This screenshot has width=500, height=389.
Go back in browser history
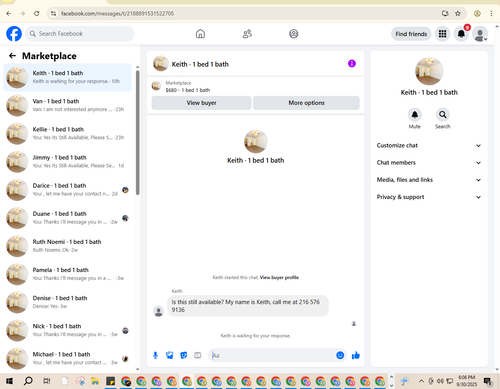click(9, 13)
